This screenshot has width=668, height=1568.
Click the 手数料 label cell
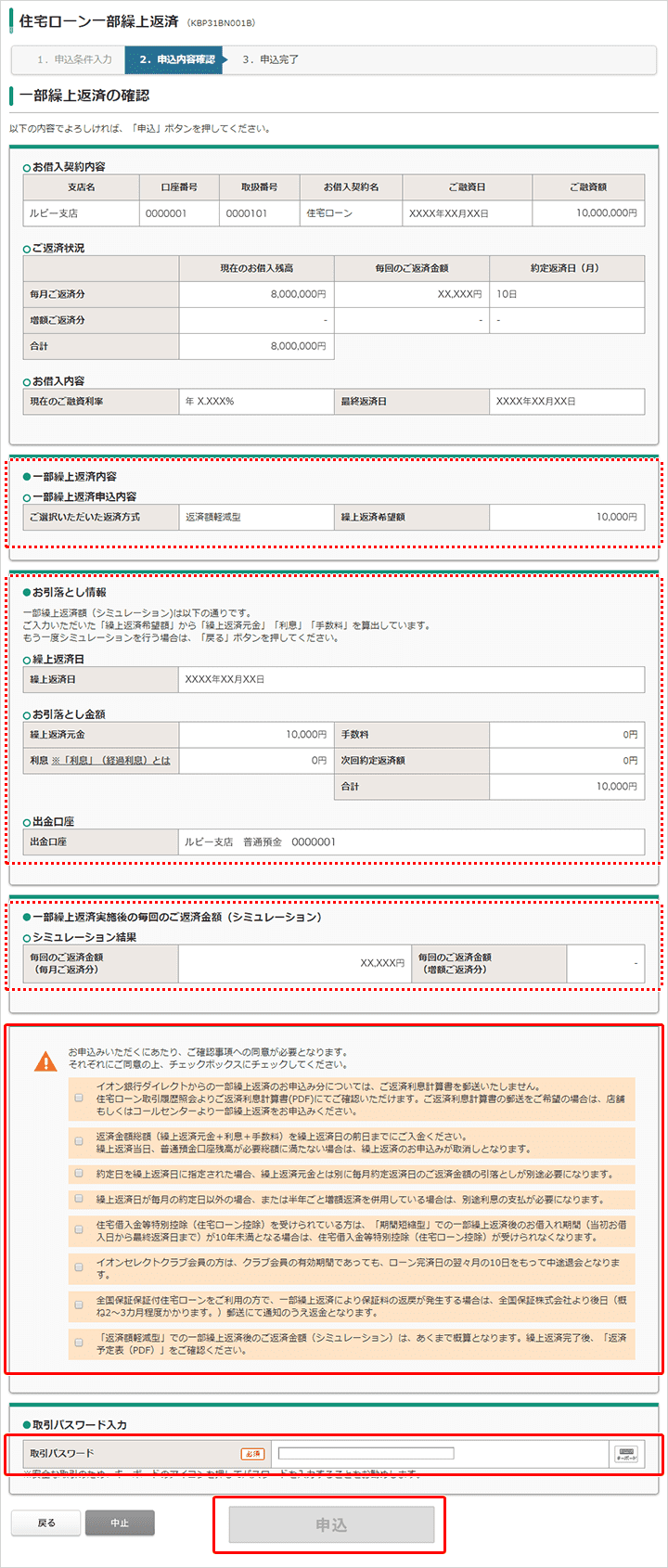tap(412, 734)
